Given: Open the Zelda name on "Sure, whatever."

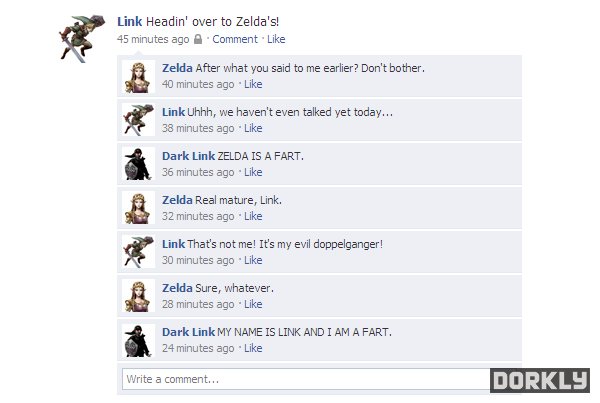Looking at the screenshot, I should pos(177,288).
